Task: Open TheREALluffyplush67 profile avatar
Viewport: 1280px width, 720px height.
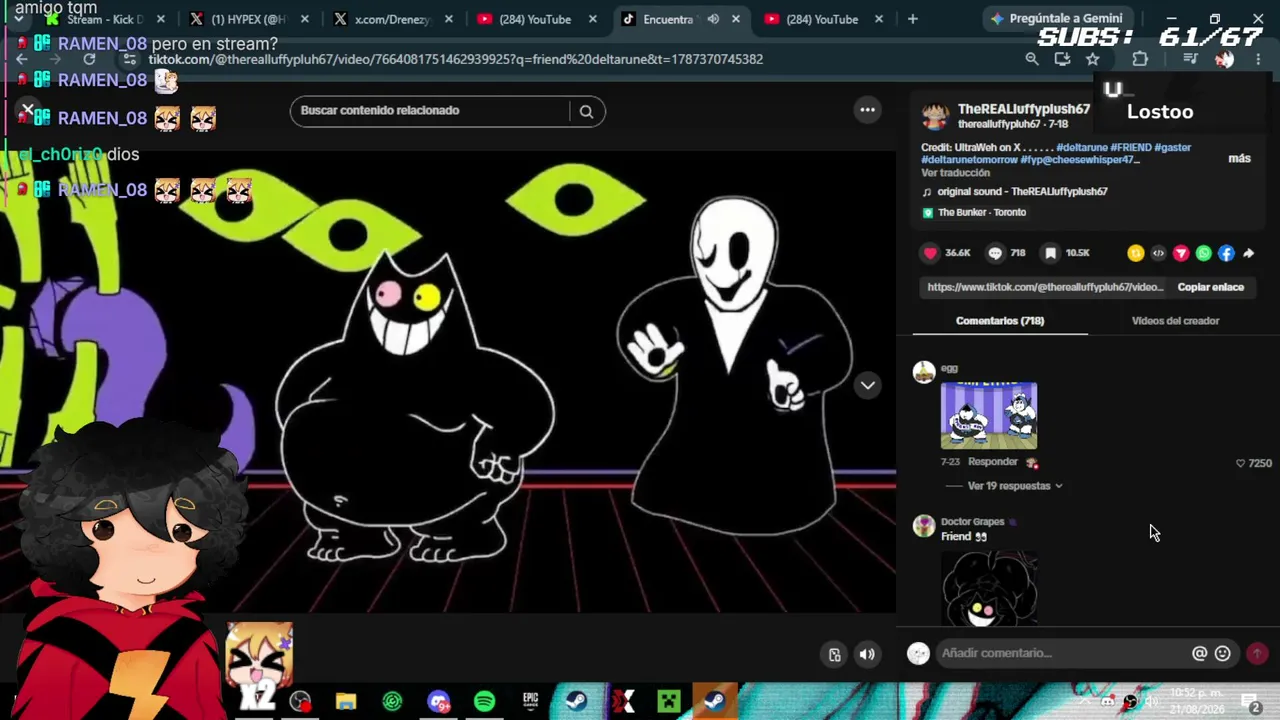Action: click(x=935, y=116)
